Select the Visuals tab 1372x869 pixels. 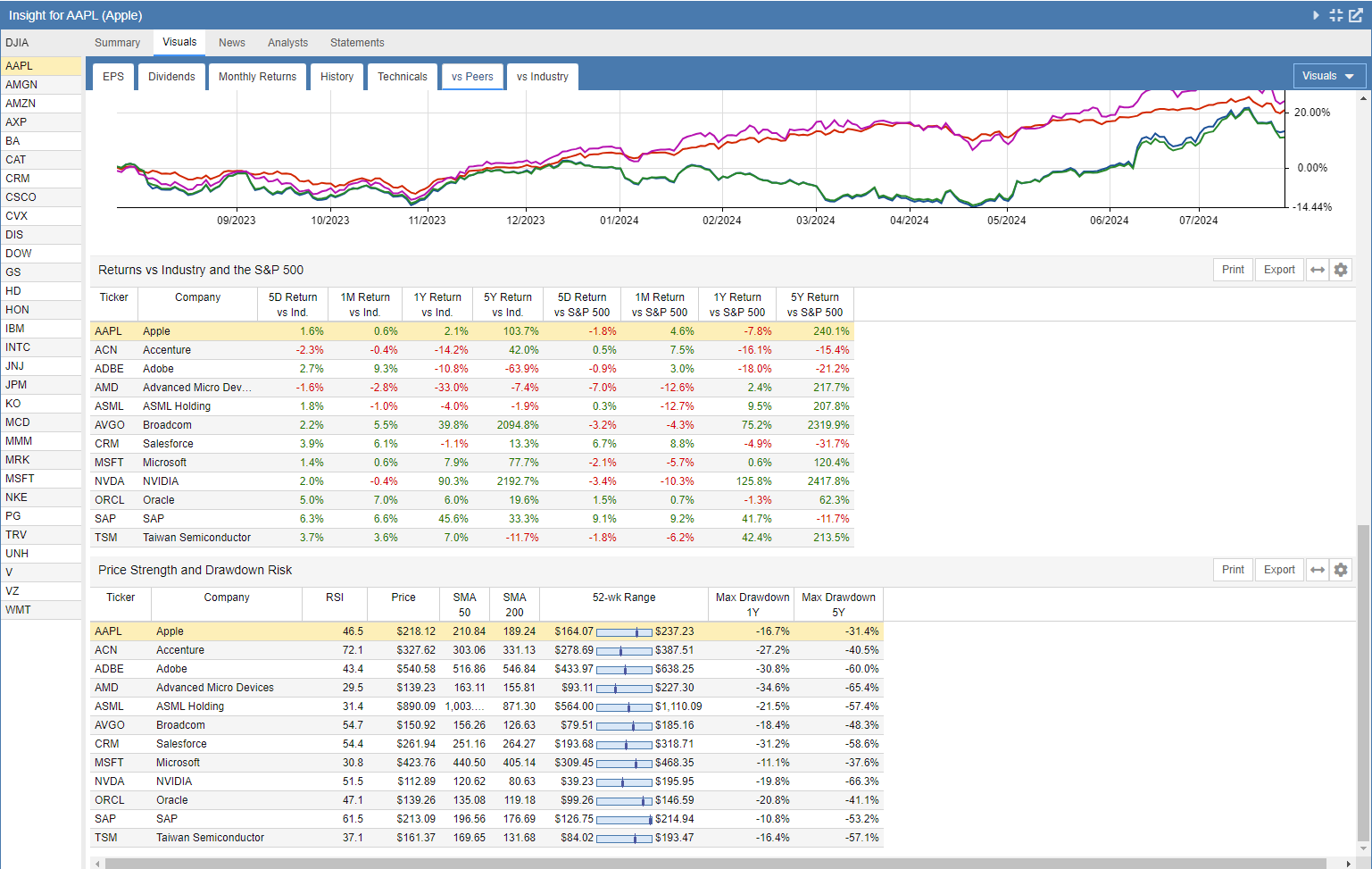(179, 42)
